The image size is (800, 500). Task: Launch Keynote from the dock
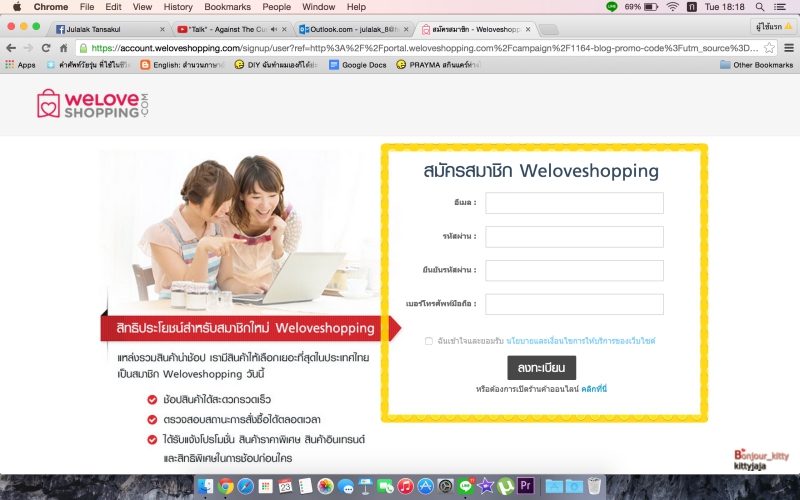(x=365, y=486)
